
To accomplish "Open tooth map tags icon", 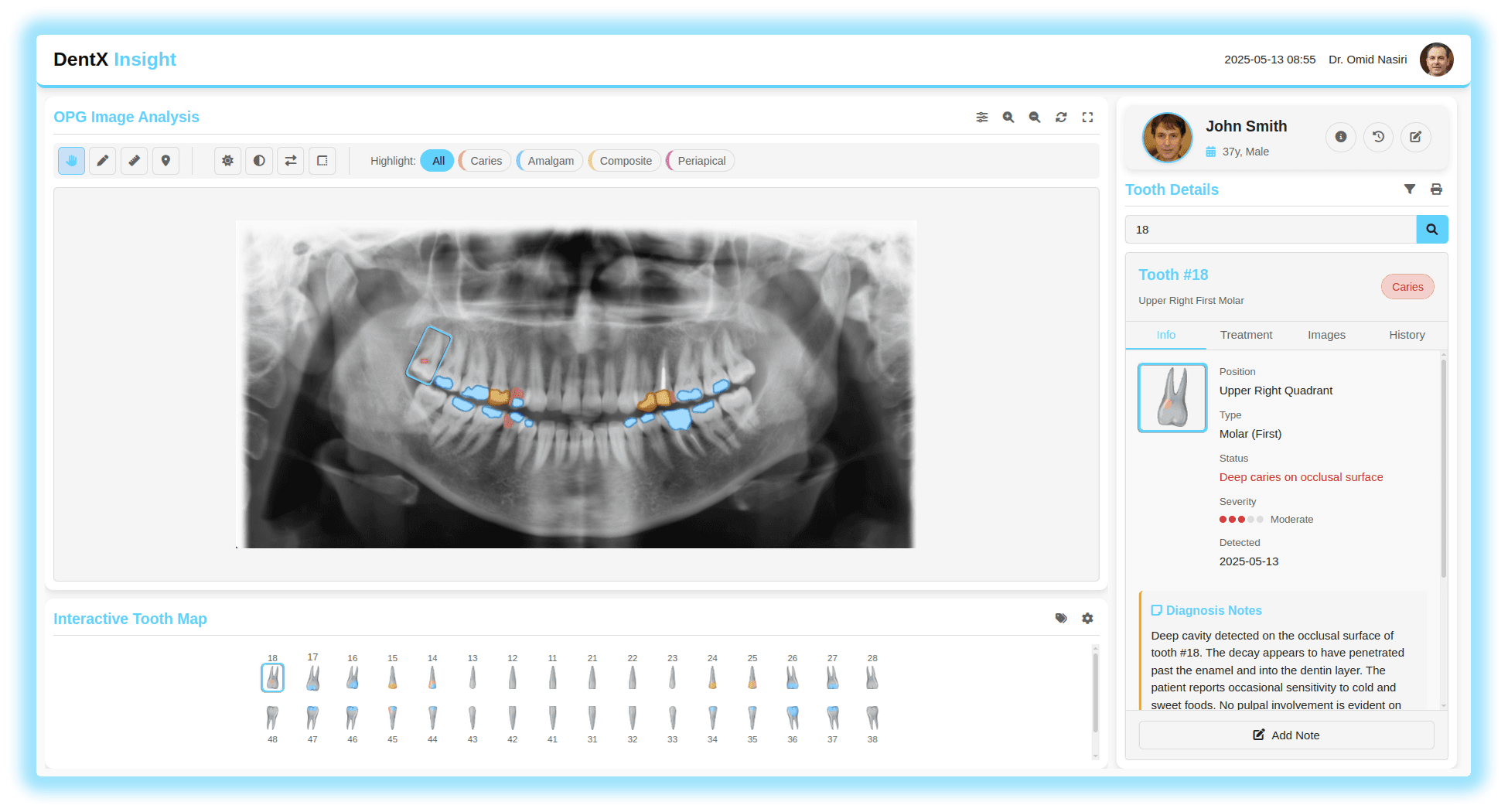I will (x=1061, y=619).
